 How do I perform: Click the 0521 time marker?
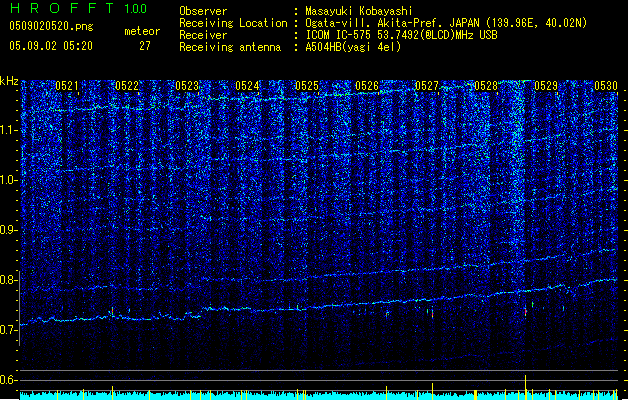68,87
